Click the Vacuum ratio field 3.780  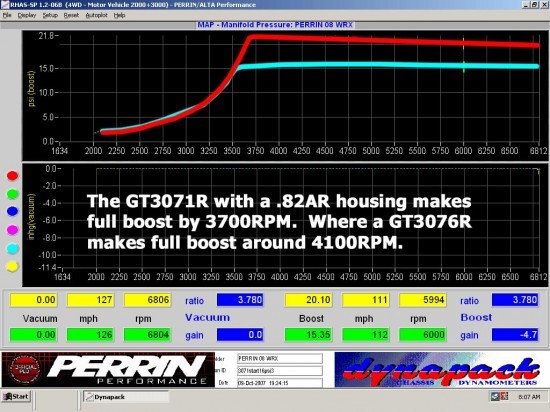(x=240, y=300)
